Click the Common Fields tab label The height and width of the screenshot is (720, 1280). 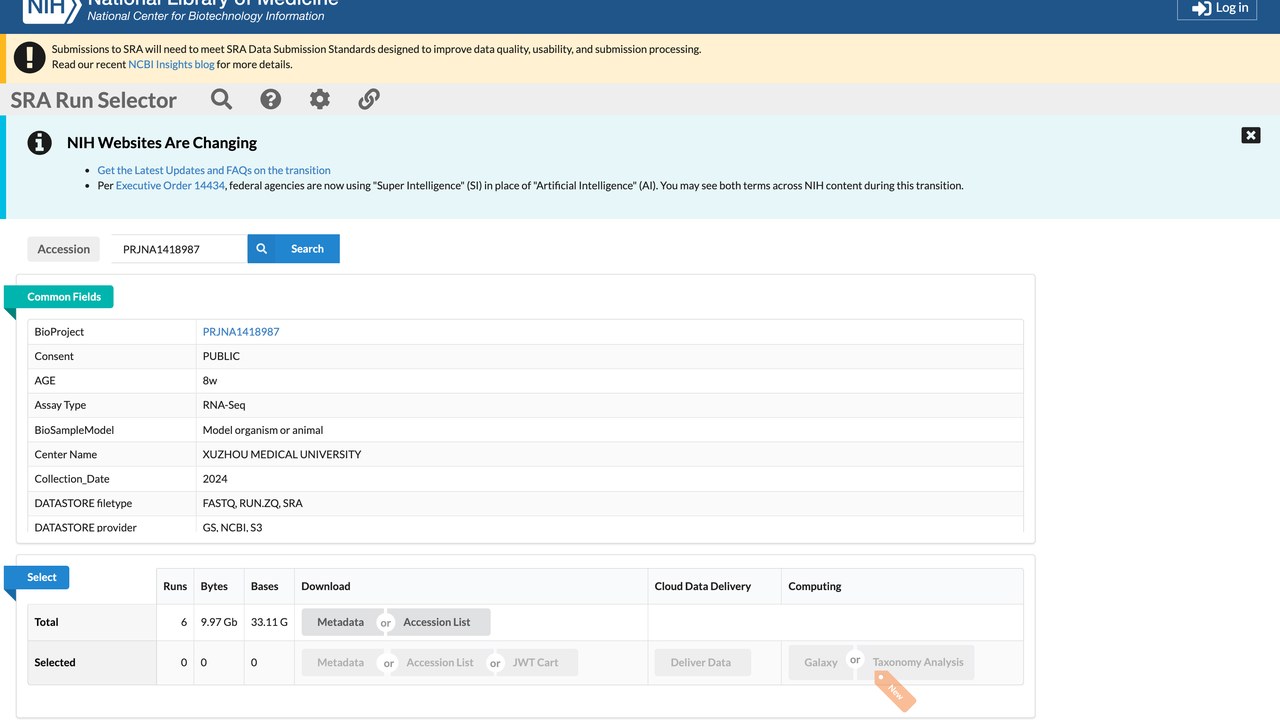point(64,297)
